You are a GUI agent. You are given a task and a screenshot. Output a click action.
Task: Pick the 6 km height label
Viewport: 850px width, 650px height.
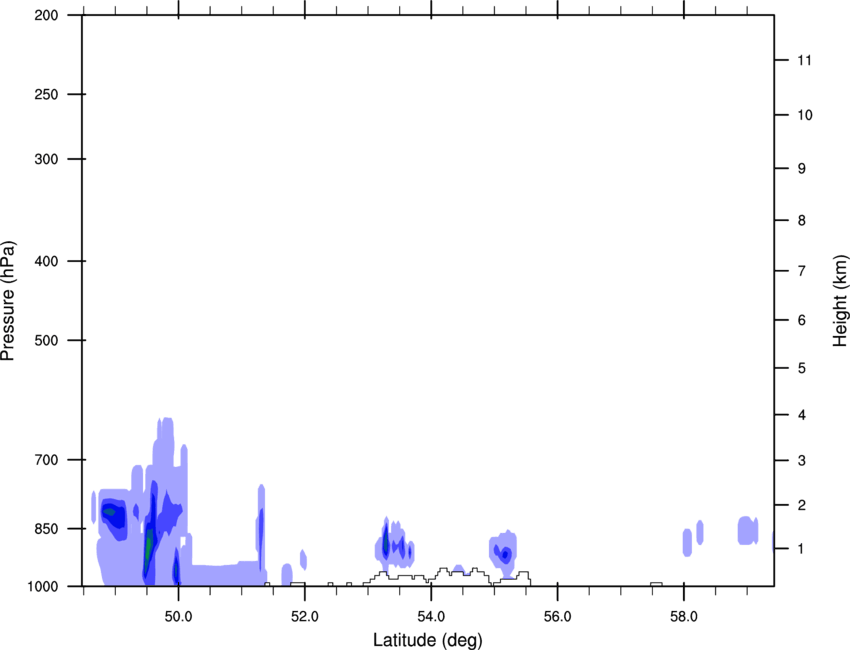801,320
